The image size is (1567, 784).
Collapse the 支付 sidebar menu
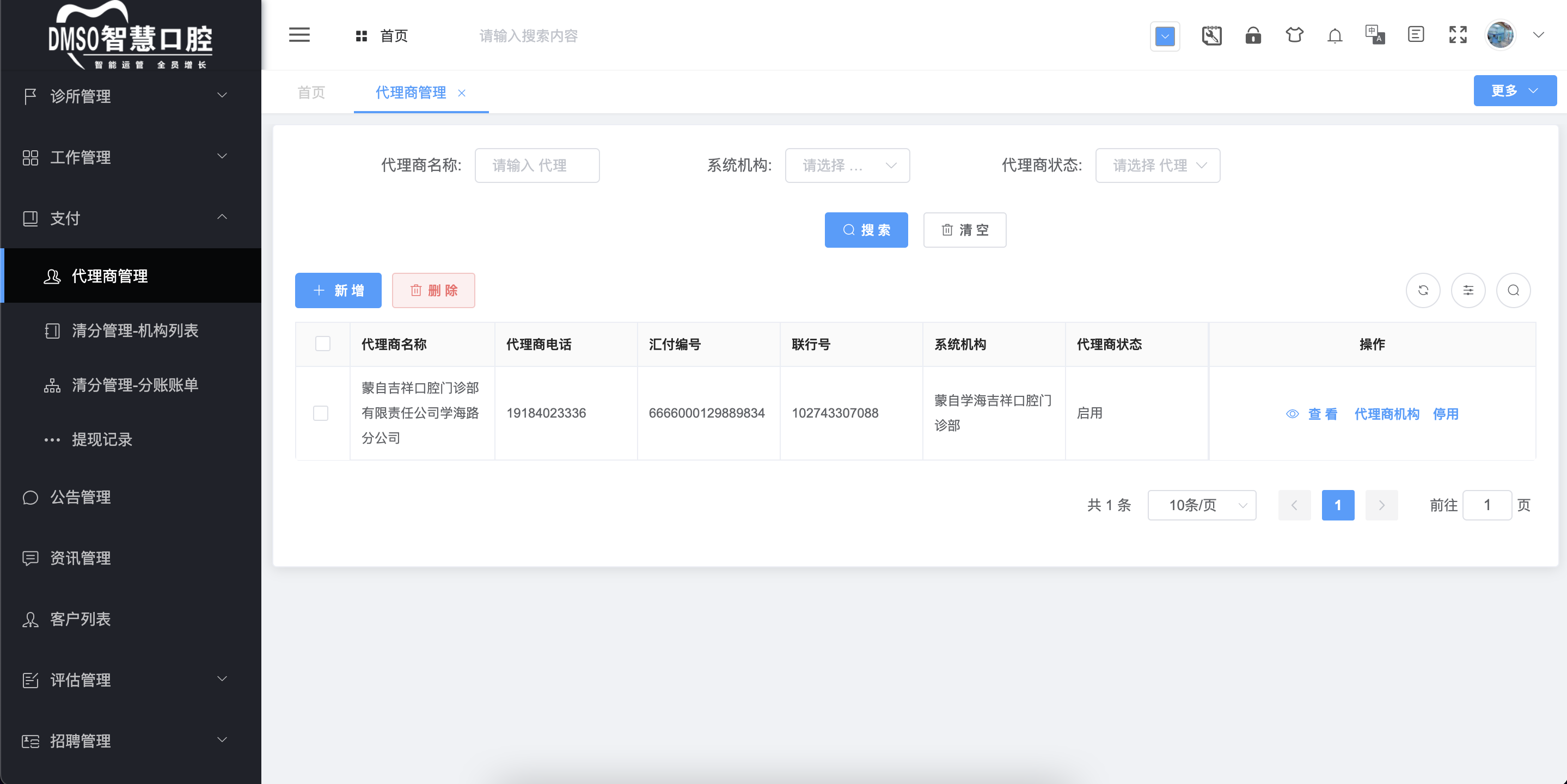[x=131, y=218]
